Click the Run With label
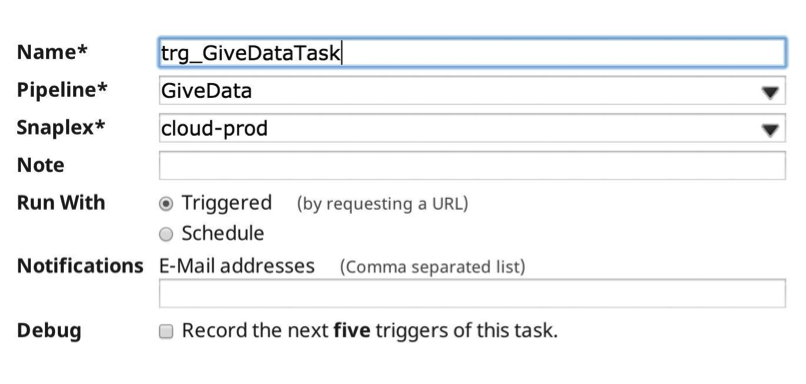This screenshot has width=806, height=384. coord(61,203)
